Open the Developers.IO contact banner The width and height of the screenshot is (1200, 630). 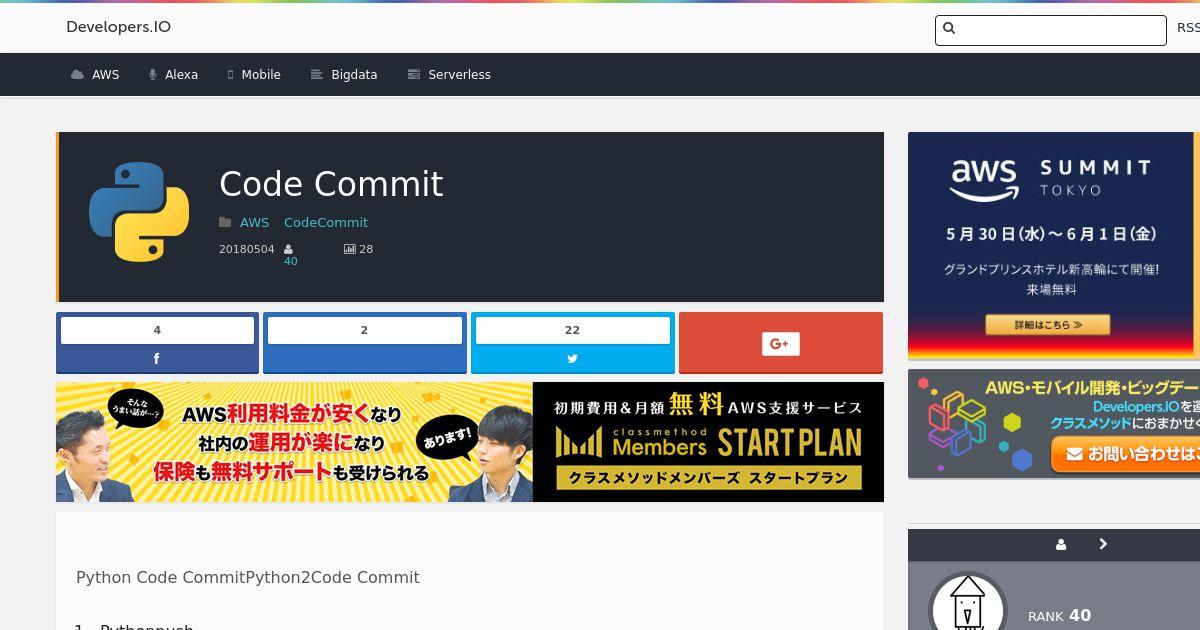click(1054, 424)
